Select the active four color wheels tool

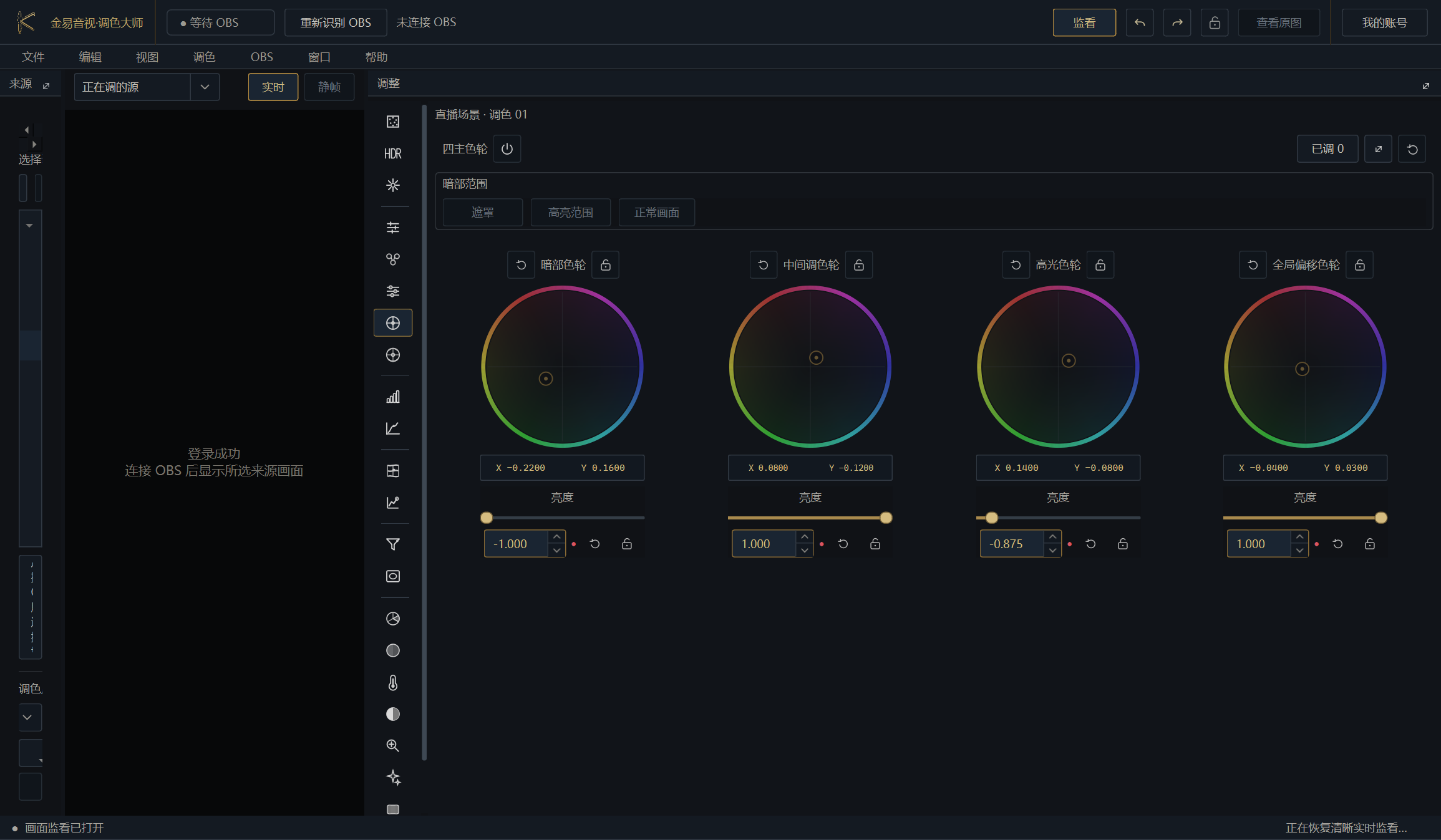tap(393, 323)
